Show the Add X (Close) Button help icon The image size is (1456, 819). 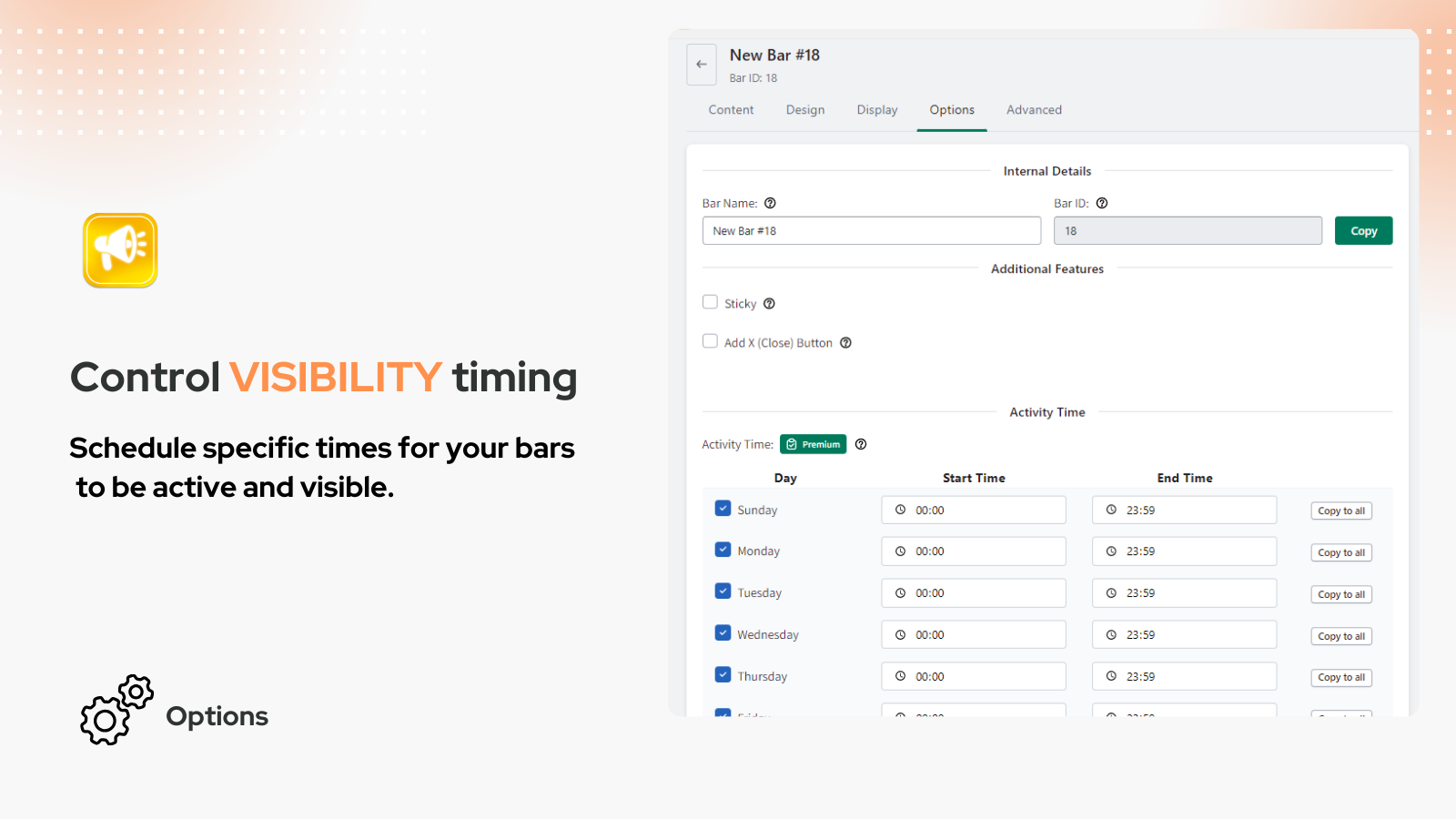click(845, 343)
